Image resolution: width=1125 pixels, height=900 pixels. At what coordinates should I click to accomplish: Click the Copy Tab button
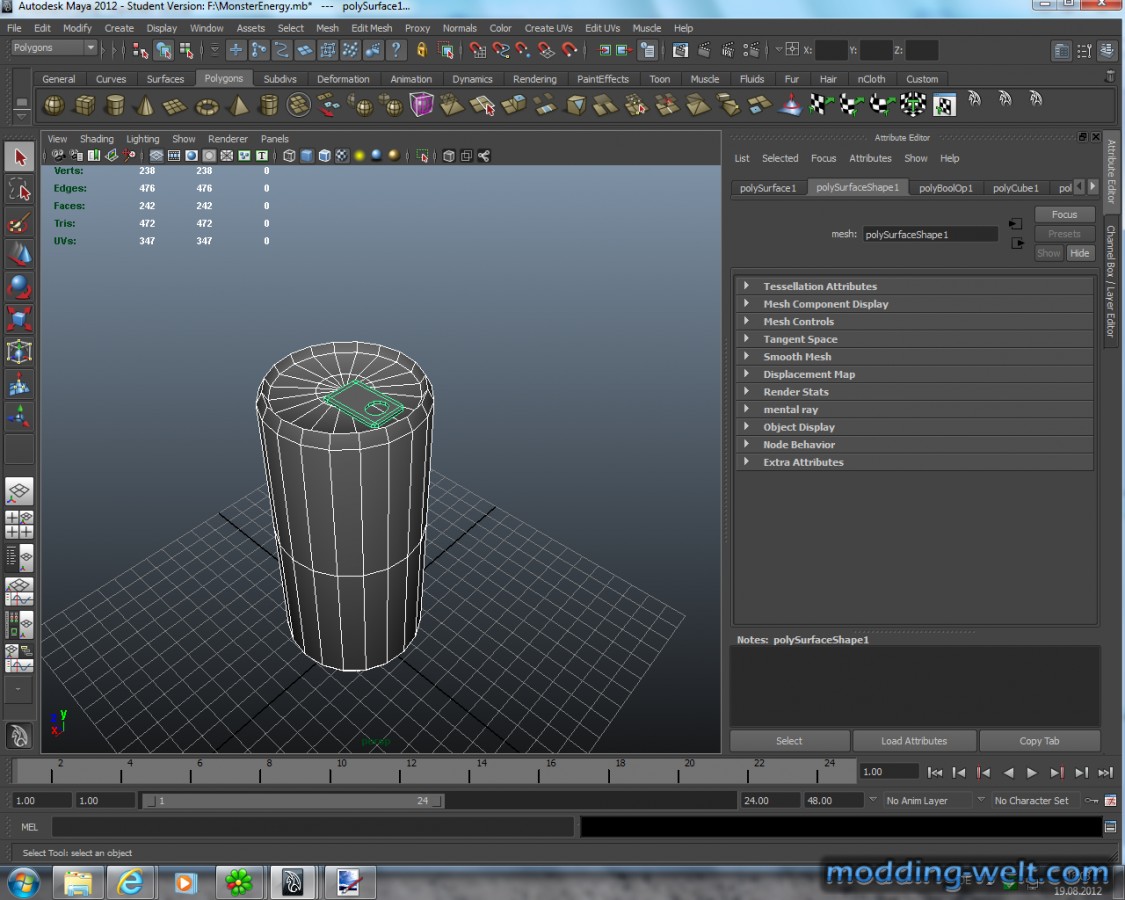coord(1039,741)
